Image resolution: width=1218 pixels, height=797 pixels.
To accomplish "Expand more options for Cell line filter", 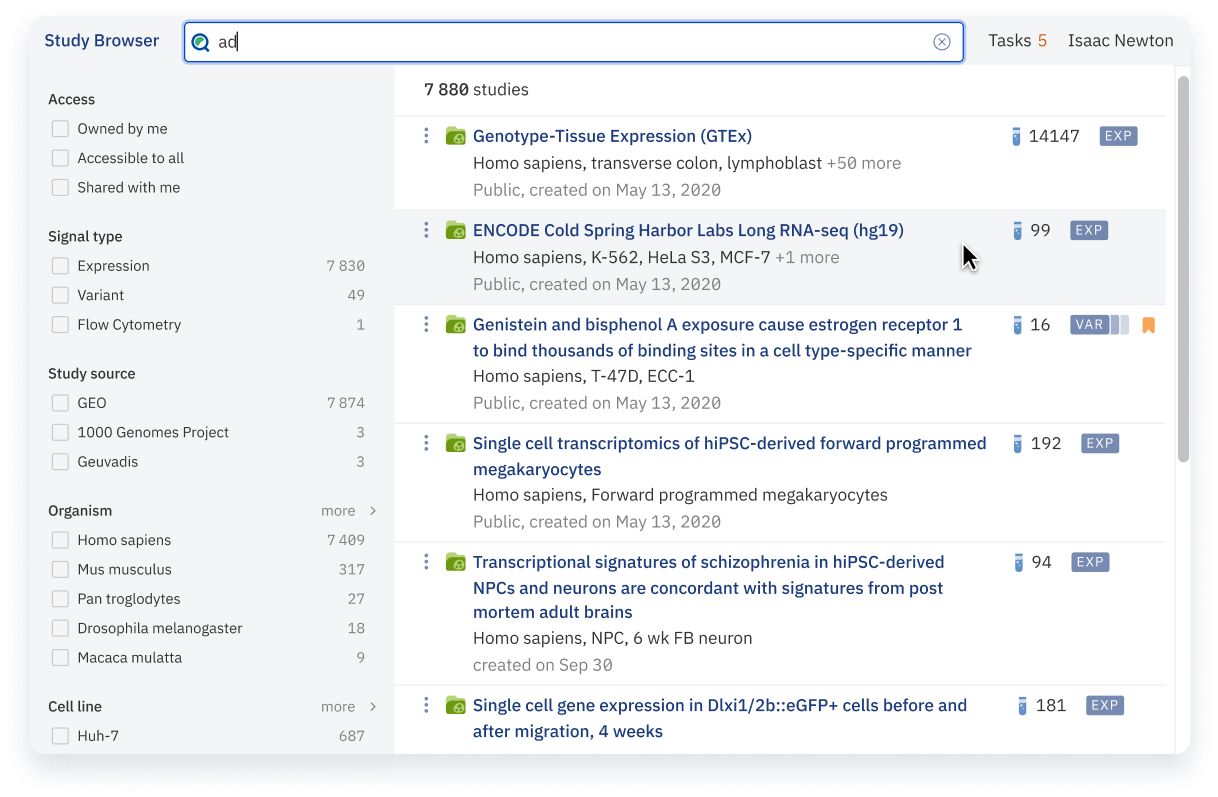I will (x=348, y=707).
